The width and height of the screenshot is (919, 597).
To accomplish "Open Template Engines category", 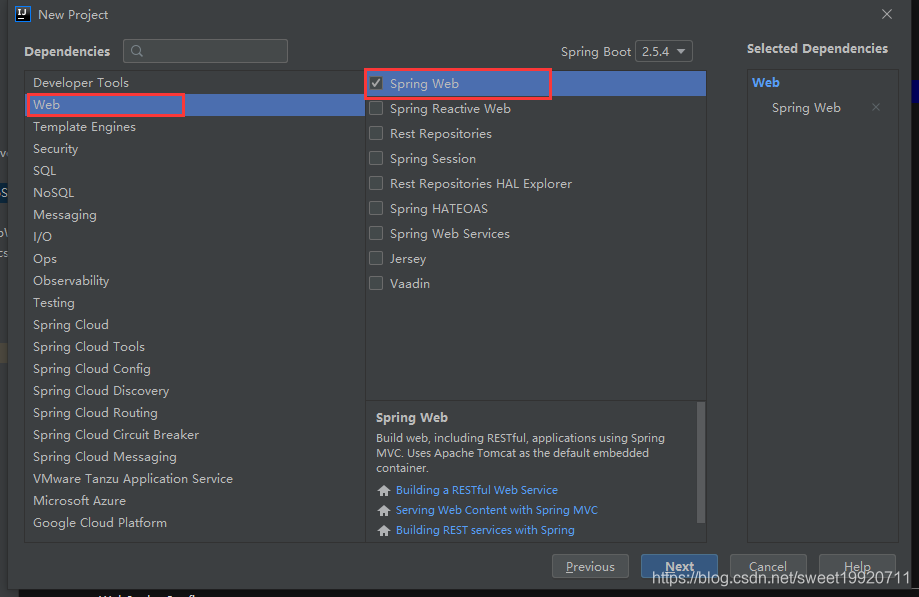I will coord(195,127).
